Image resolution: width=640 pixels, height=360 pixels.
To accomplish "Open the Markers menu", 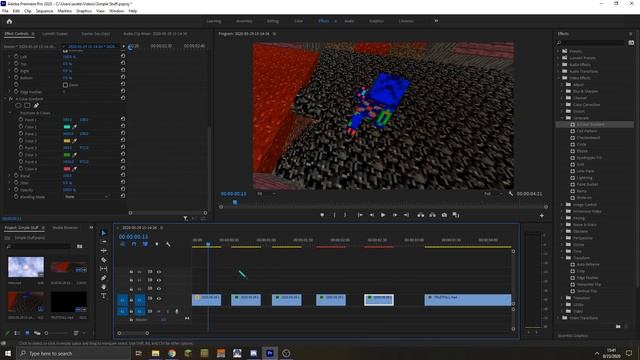I will tap(64, 11).
